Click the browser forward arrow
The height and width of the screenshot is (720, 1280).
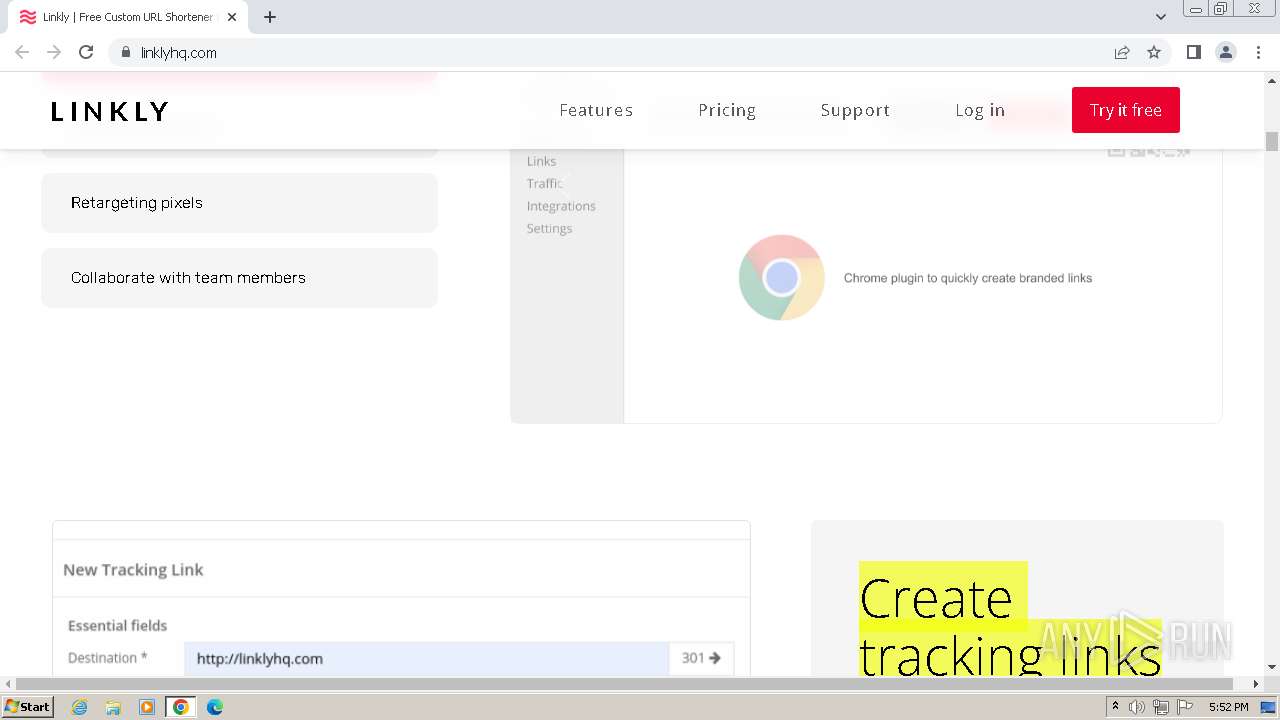click(x=54, y=52)
